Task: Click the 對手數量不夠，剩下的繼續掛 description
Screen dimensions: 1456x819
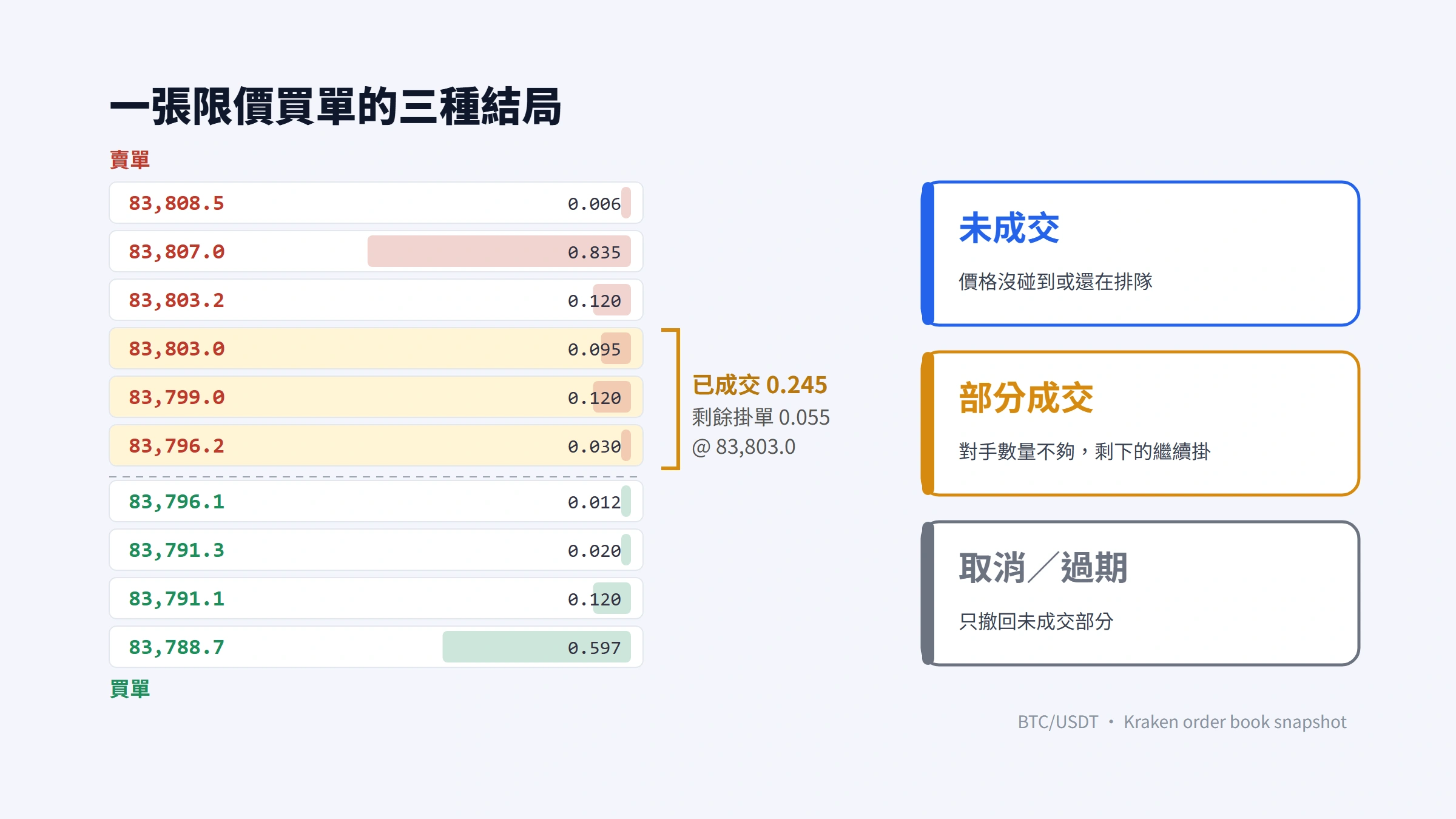Action: pos(1085,451)
